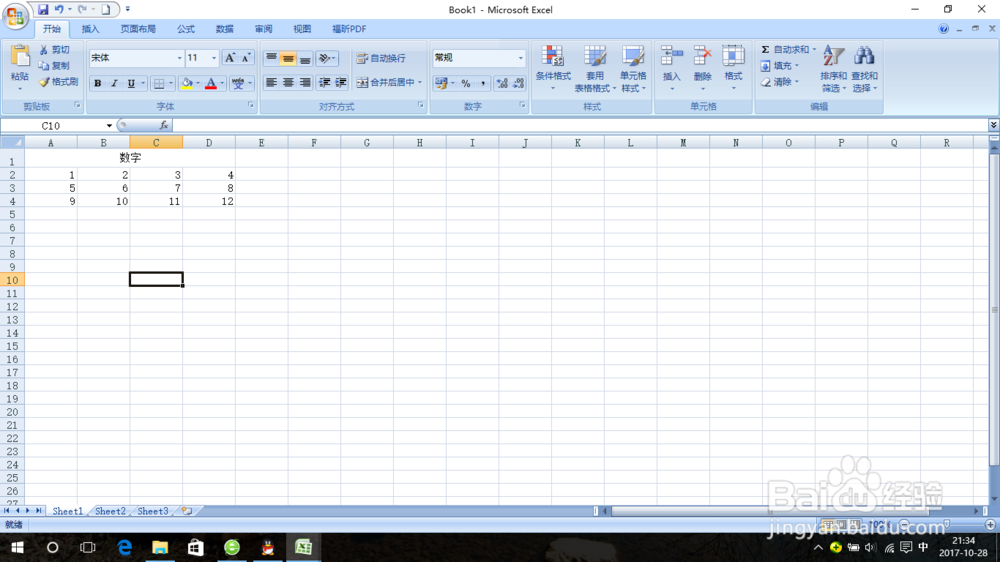Toggle wrap text 自动换行
The image size is (1000, 562).
pos(381,58)
